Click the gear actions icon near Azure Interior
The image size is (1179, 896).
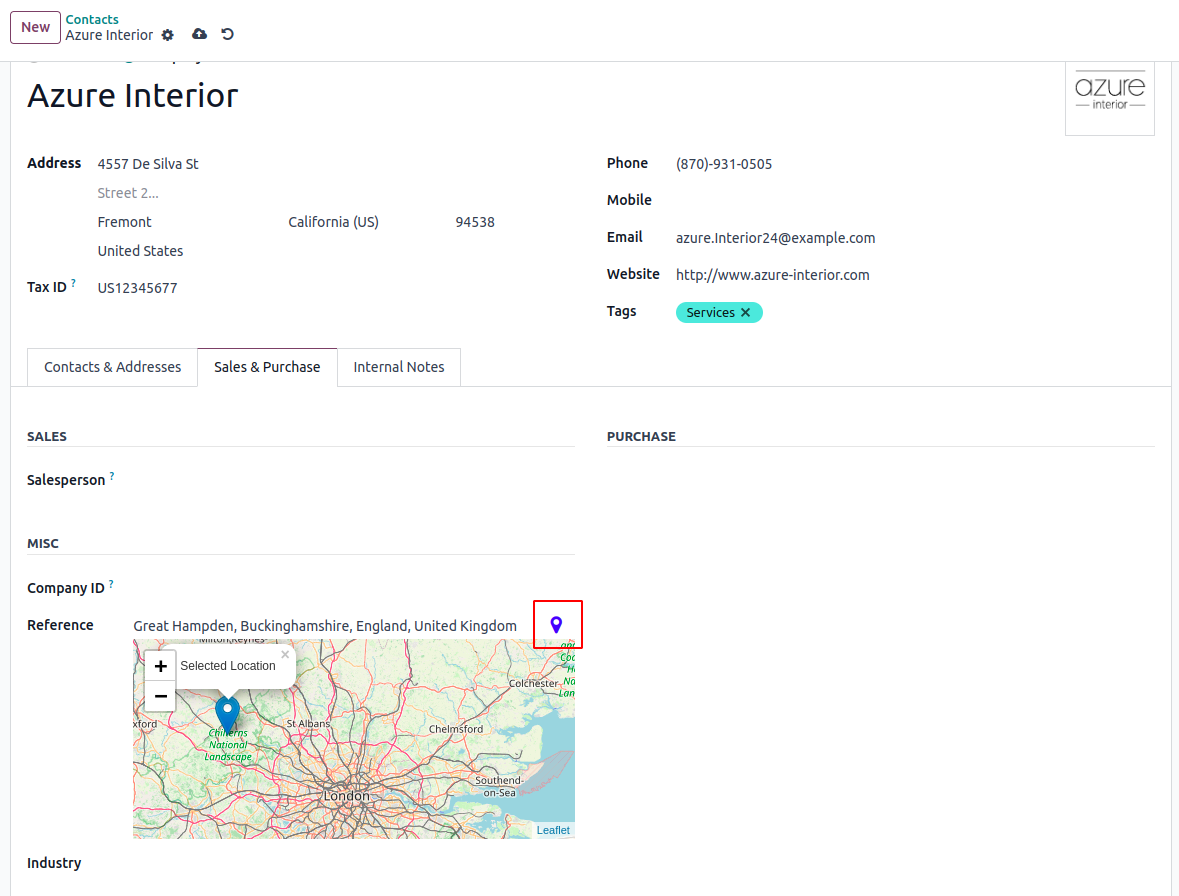168,35
